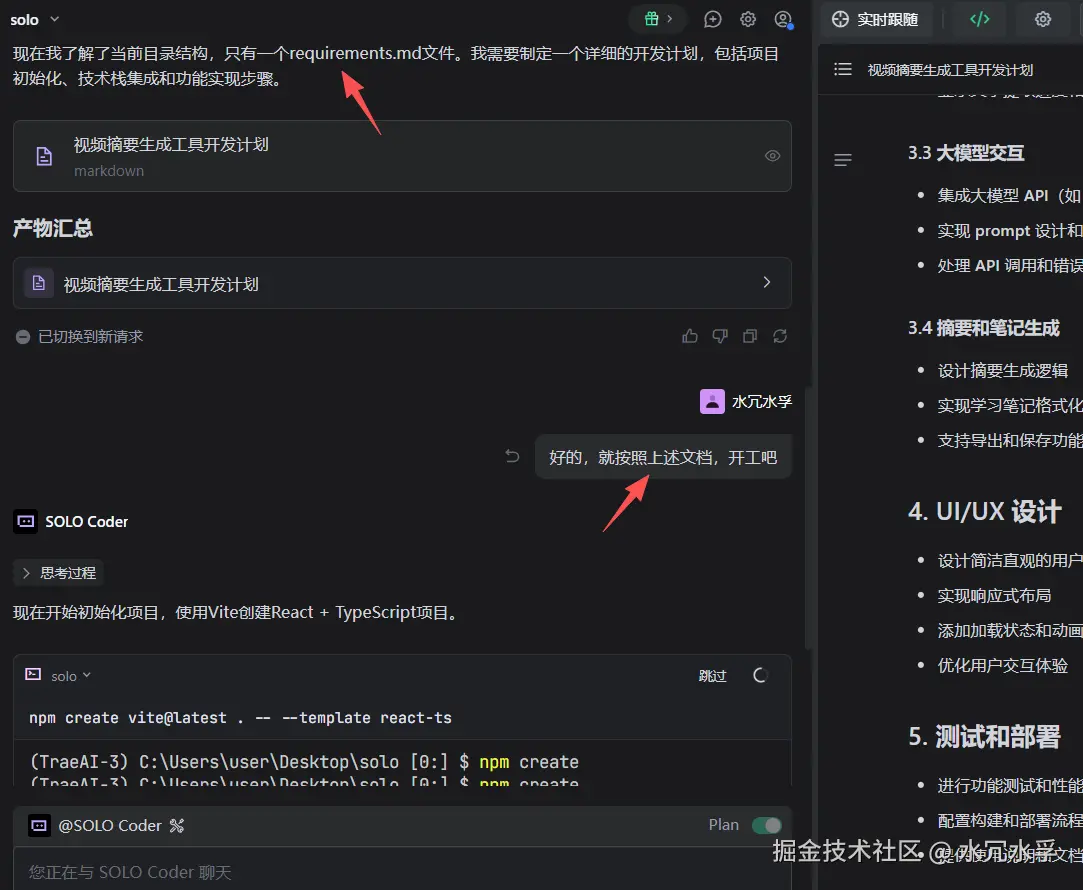Open the solo terminal dropdown
This screenshot has height=890, width=1083.
[x=71, y=676]
